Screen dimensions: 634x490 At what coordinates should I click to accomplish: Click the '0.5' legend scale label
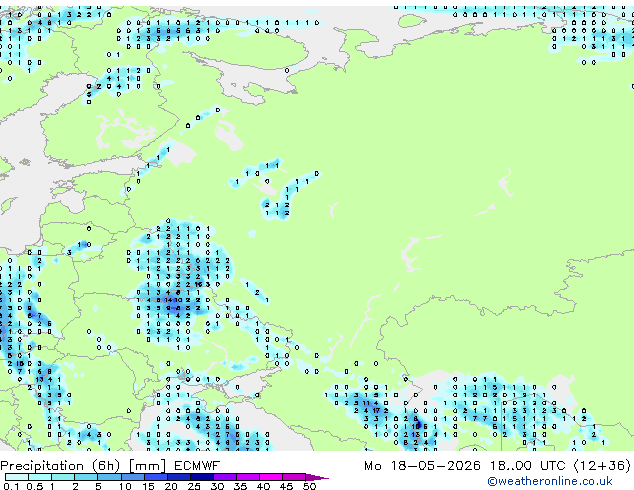pos(34,486)
